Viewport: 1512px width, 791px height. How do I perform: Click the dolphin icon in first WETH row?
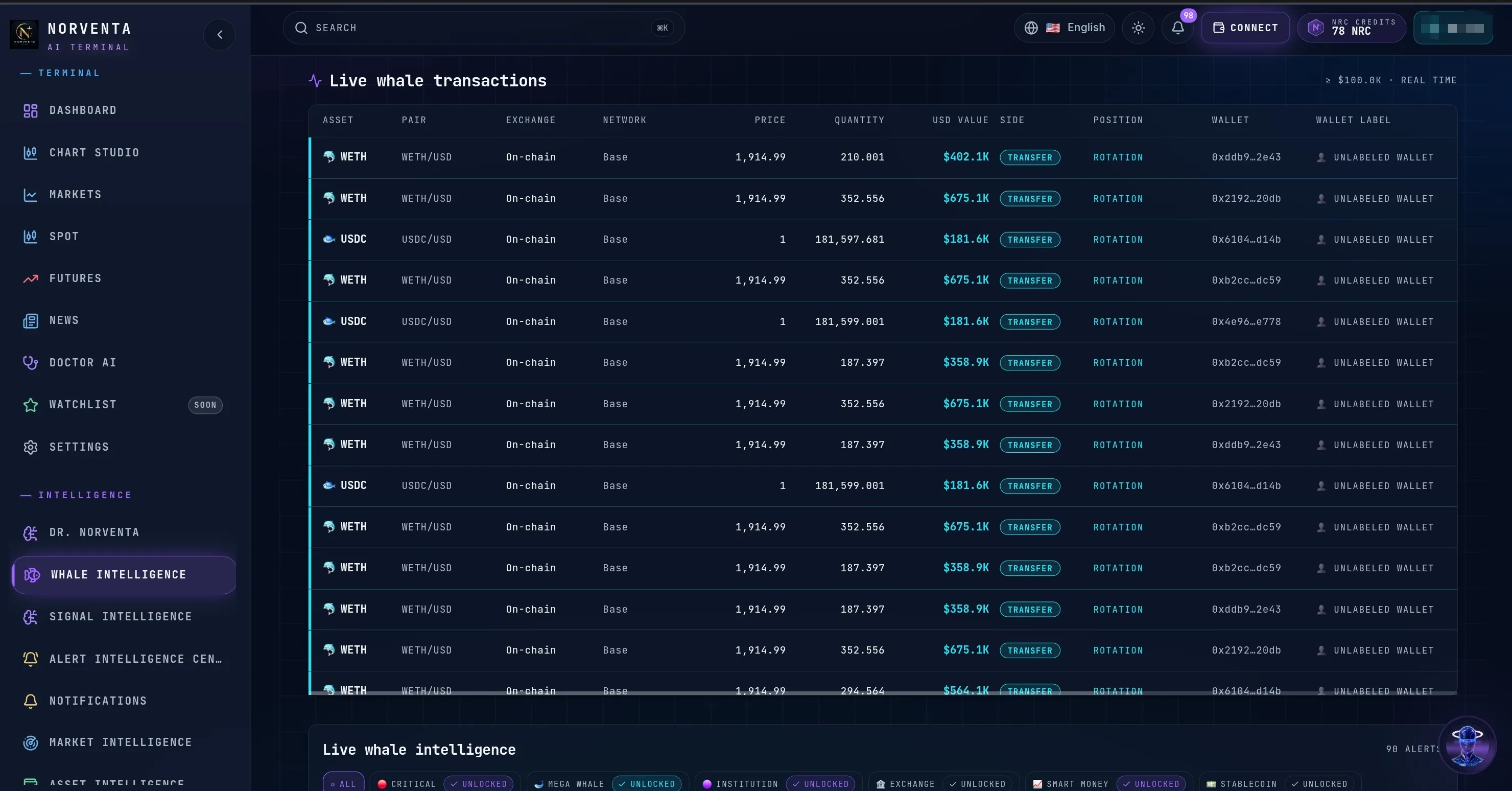[x=329, y=157]
